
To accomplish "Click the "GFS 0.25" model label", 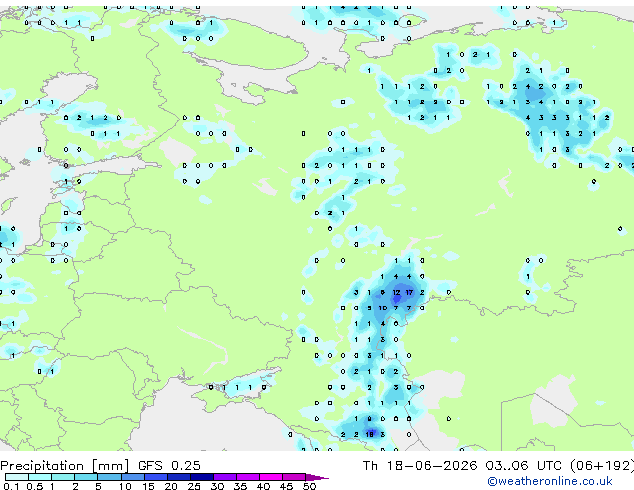I will tap(169, 465).
